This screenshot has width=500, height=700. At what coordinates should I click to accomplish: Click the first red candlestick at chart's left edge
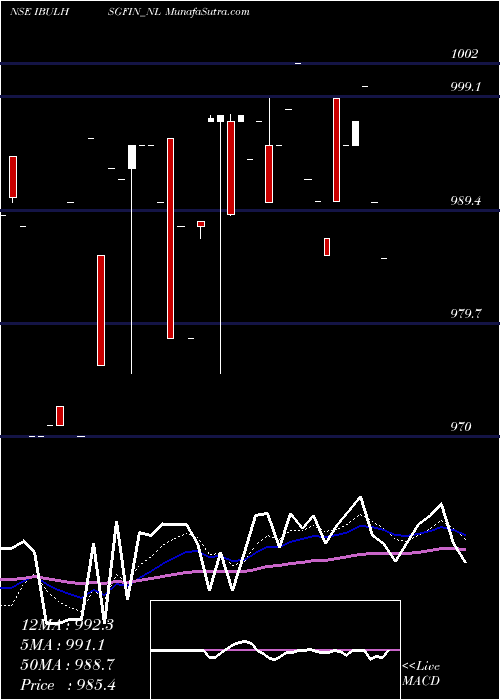13,177
